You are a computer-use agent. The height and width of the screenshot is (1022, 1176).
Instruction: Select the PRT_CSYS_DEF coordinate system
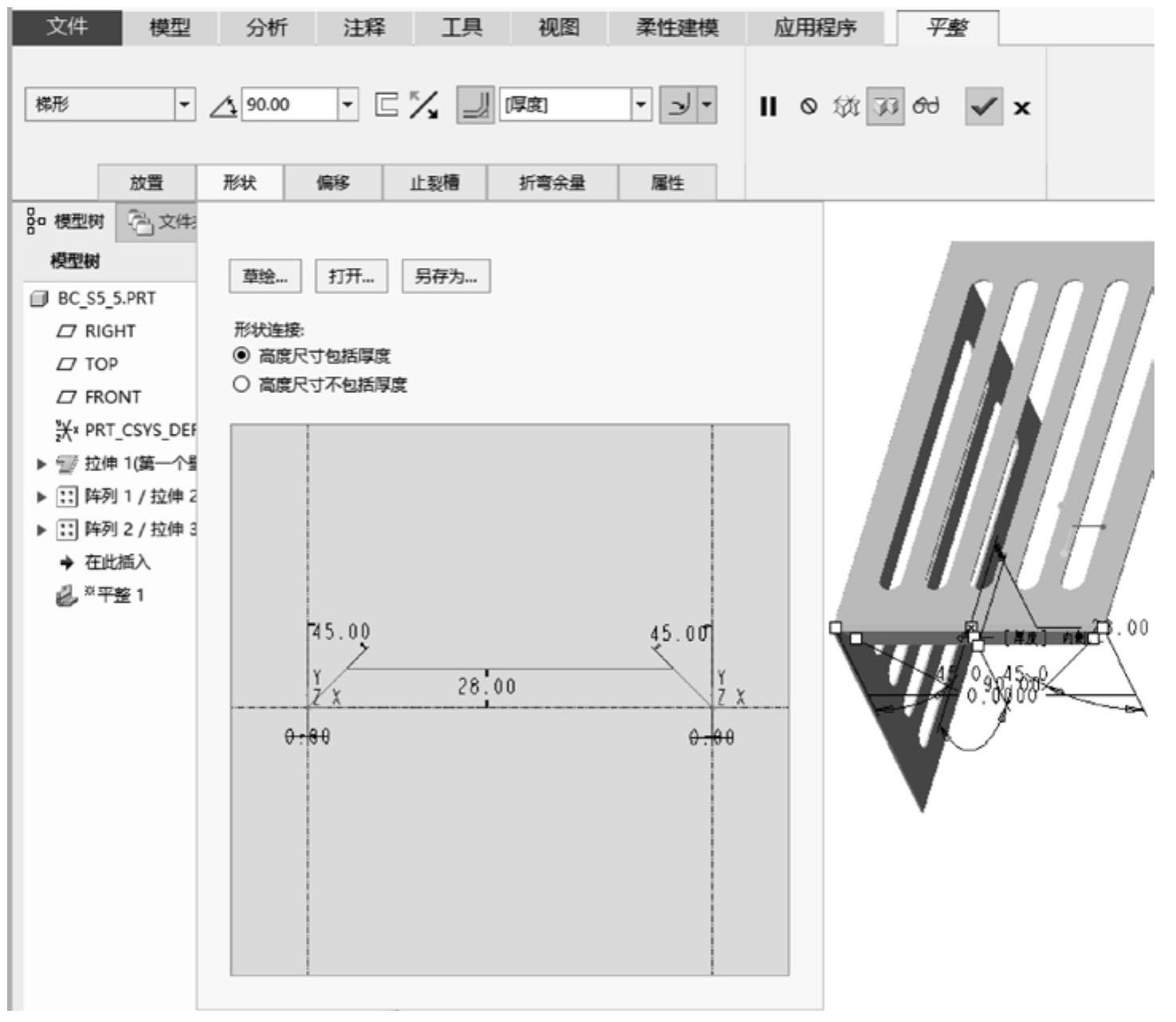[x=125, y=430]
